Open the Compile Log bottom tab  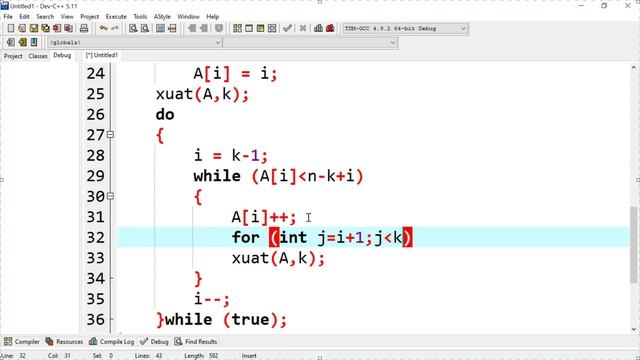coord(112,342)
